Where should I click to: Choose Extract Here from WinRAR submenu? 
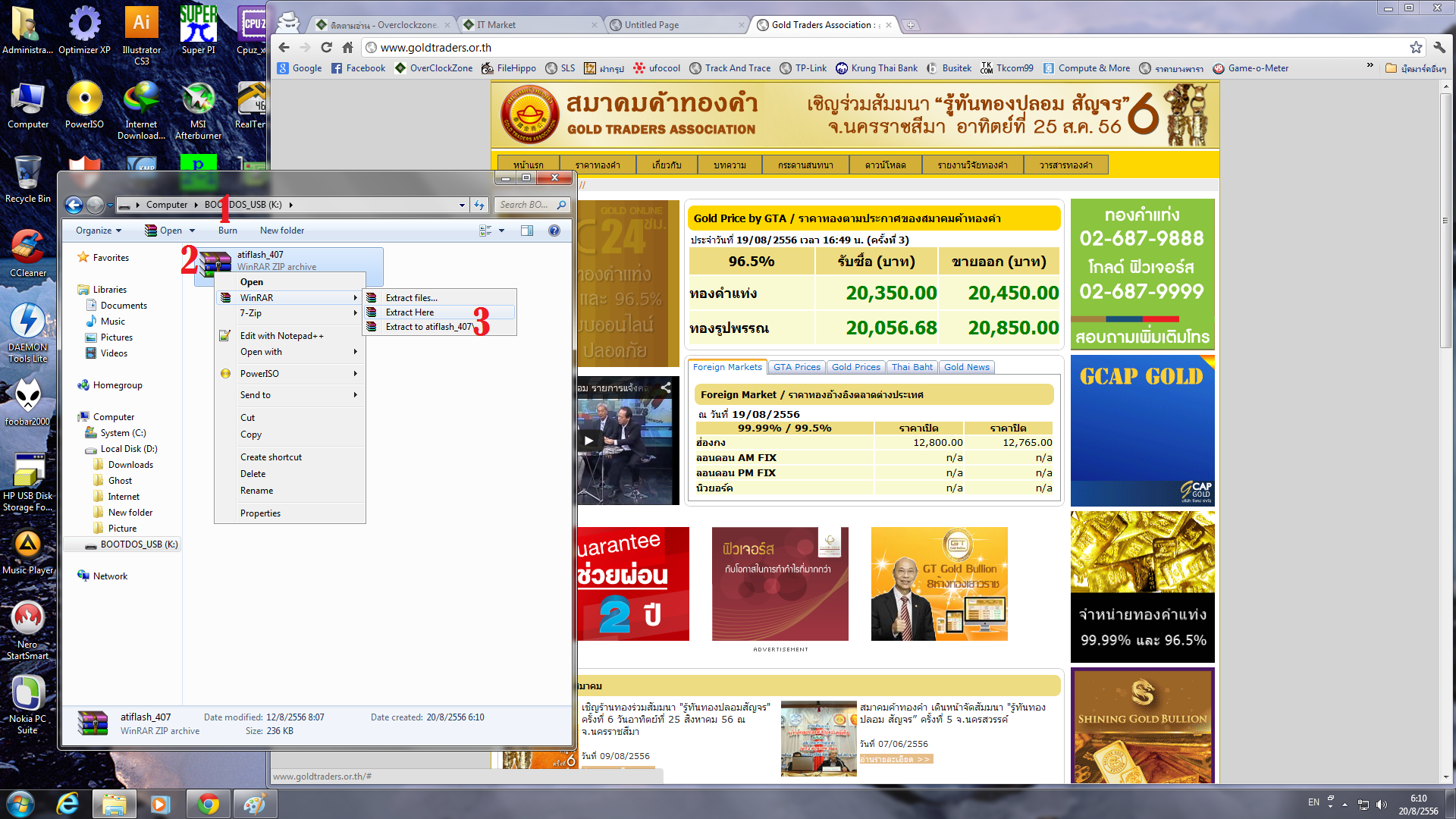[410, 312]
